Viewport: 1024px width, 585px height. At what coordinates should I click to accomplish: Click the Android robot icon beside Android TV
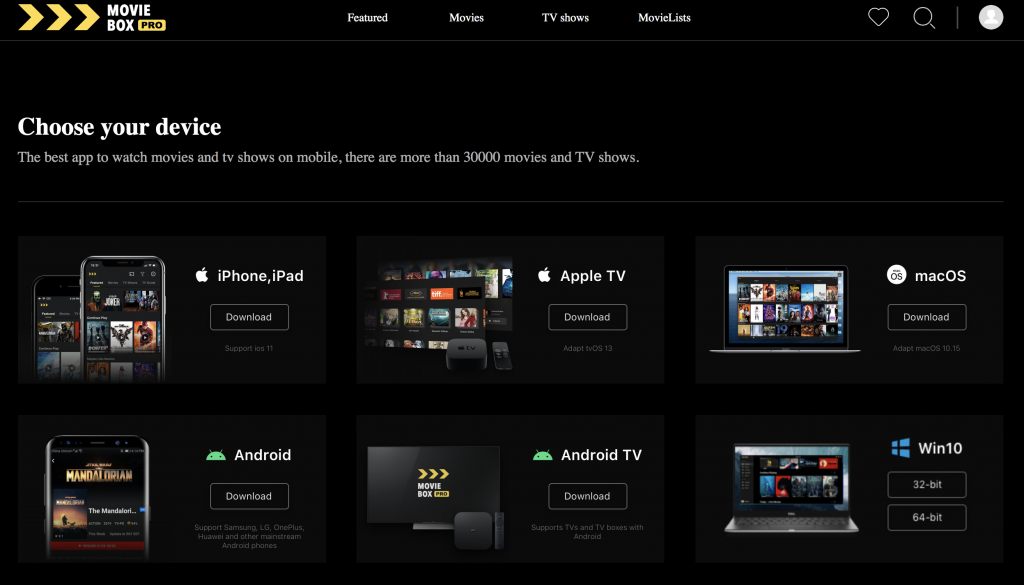[x=543, y=455]
